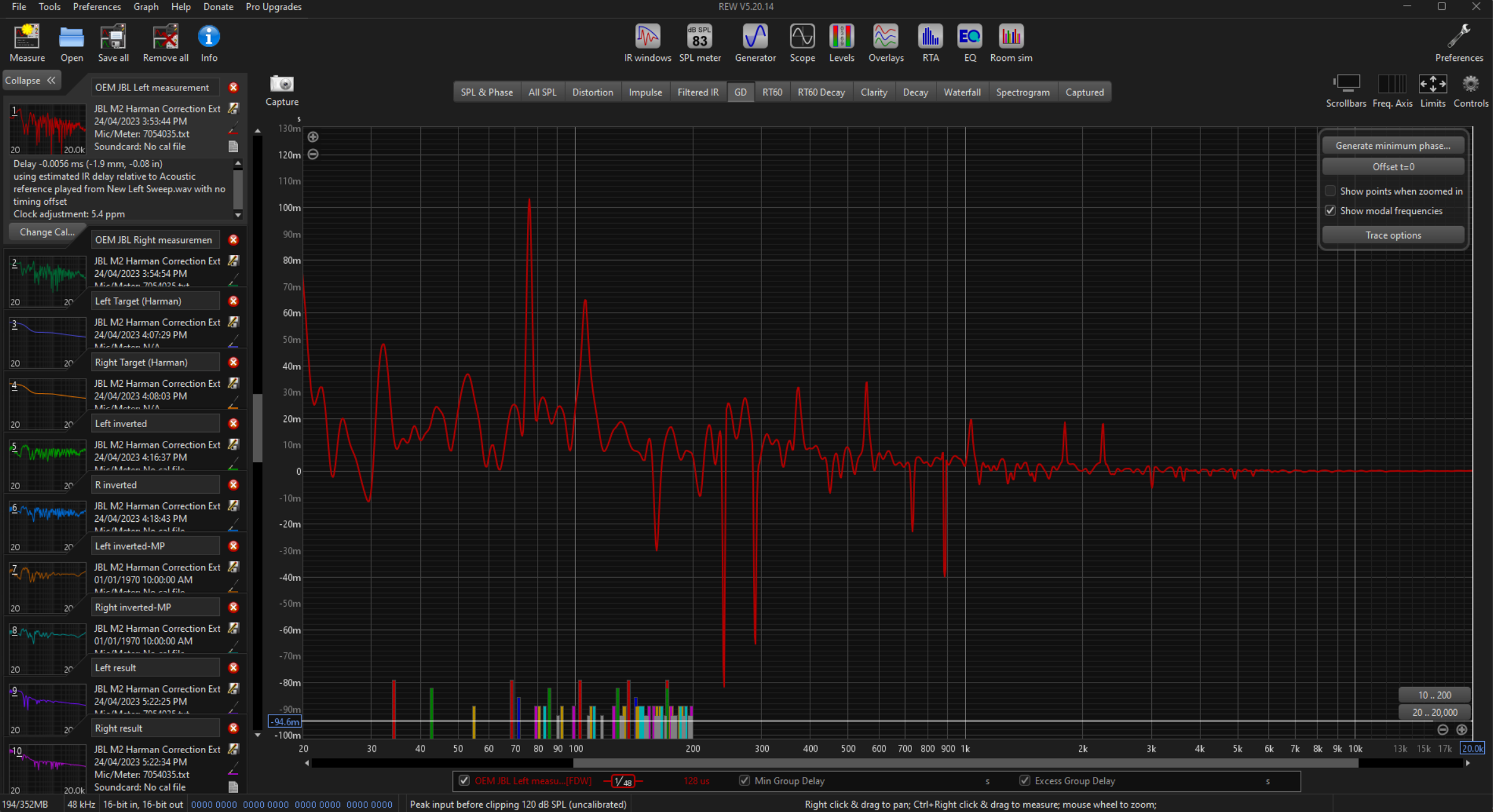Collapse the measurements sidebar
1493x812 pixels.
(x=31, y=80)
